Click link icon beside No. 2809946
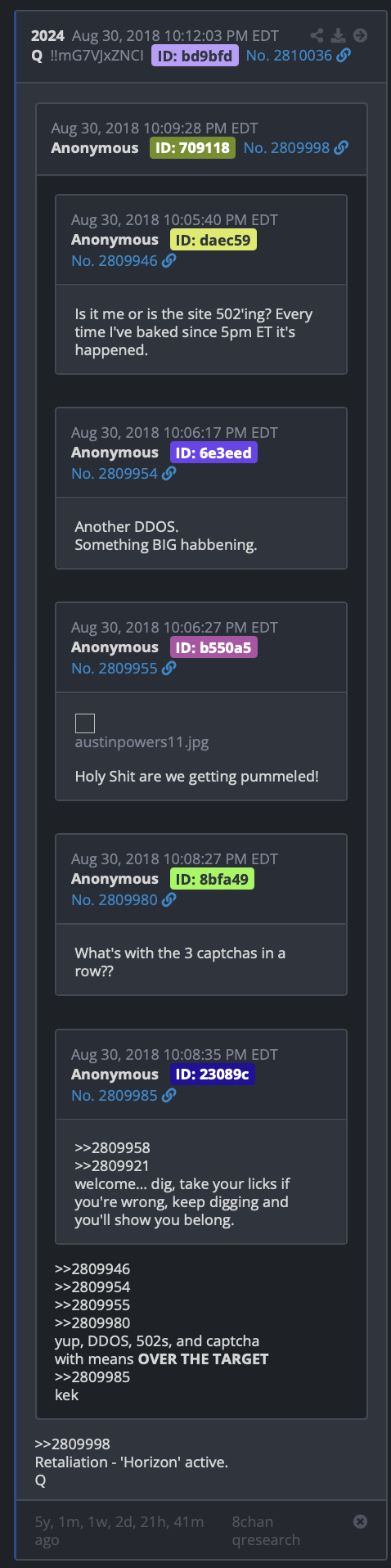391x1568 pixels. click(169, 260)
